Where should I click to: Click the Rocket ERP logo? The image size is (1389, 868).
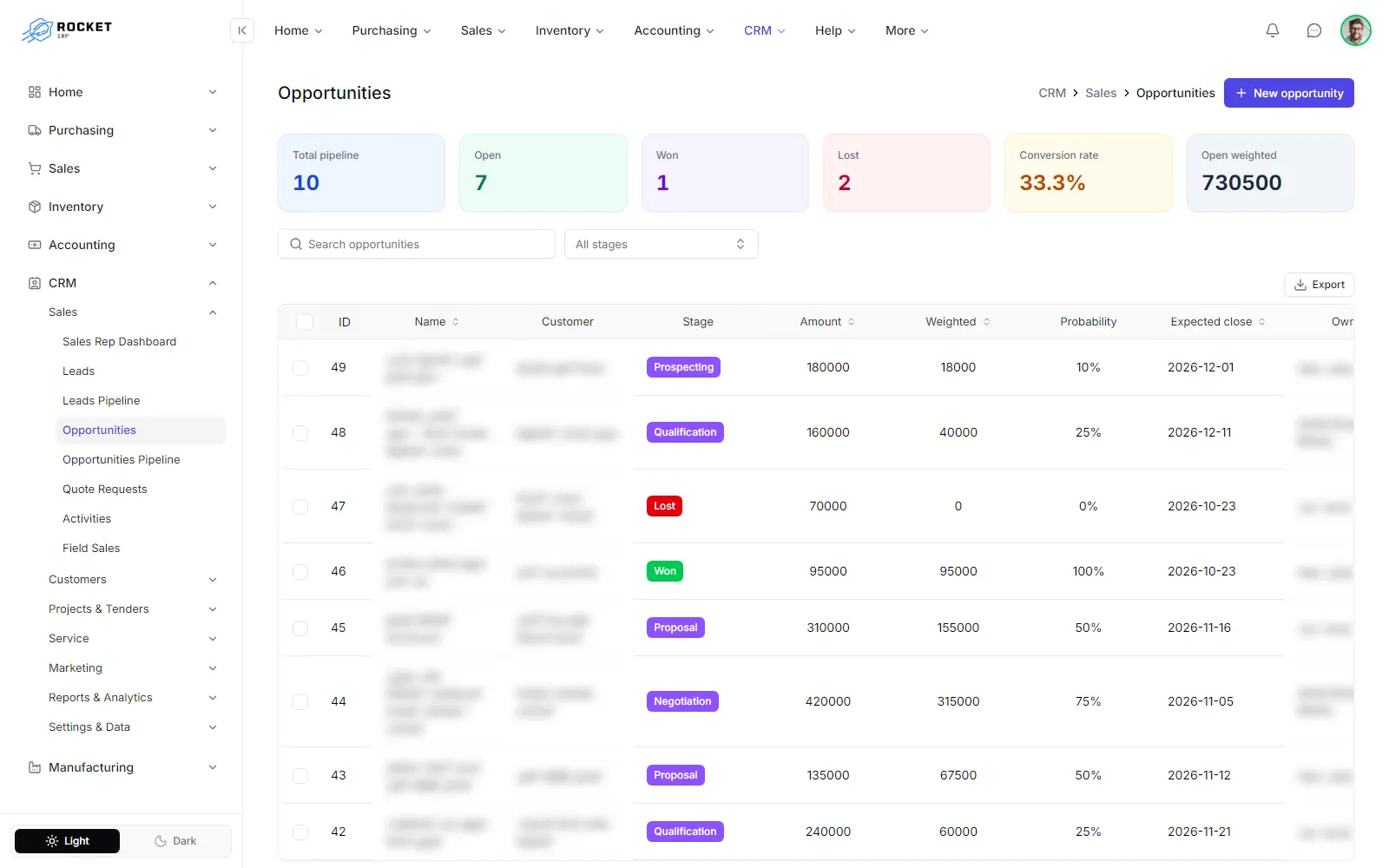click(67, 30)
